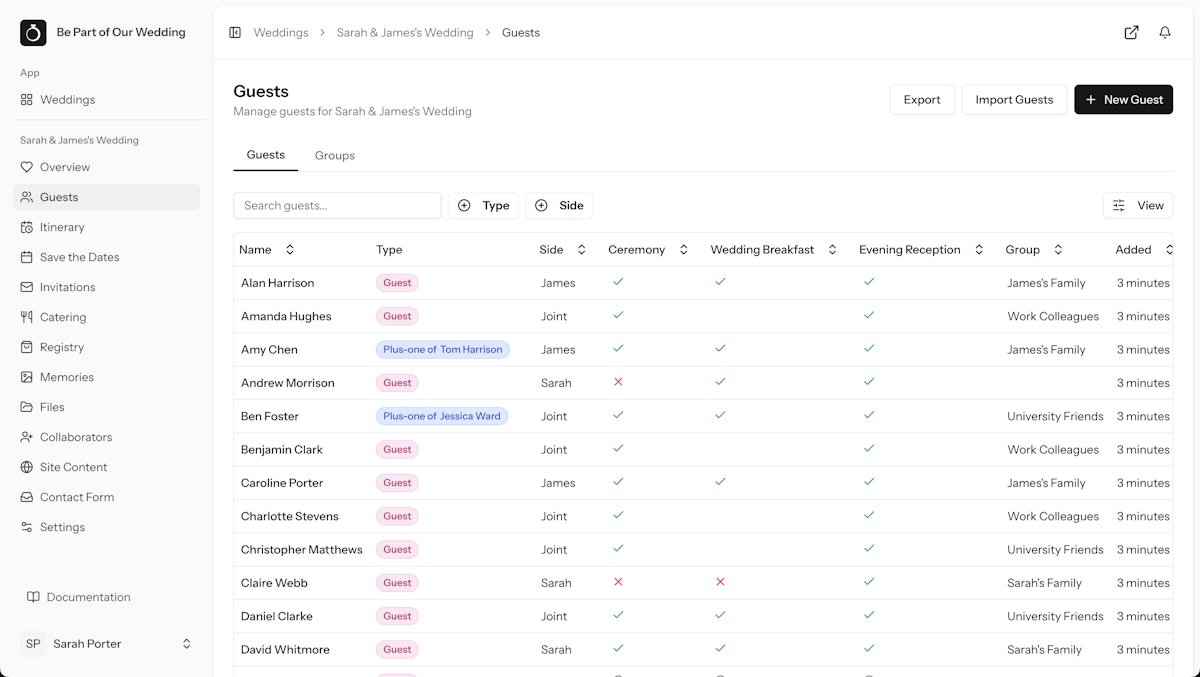
Task: Click the New Guest button
Action: pos(1124,100)
